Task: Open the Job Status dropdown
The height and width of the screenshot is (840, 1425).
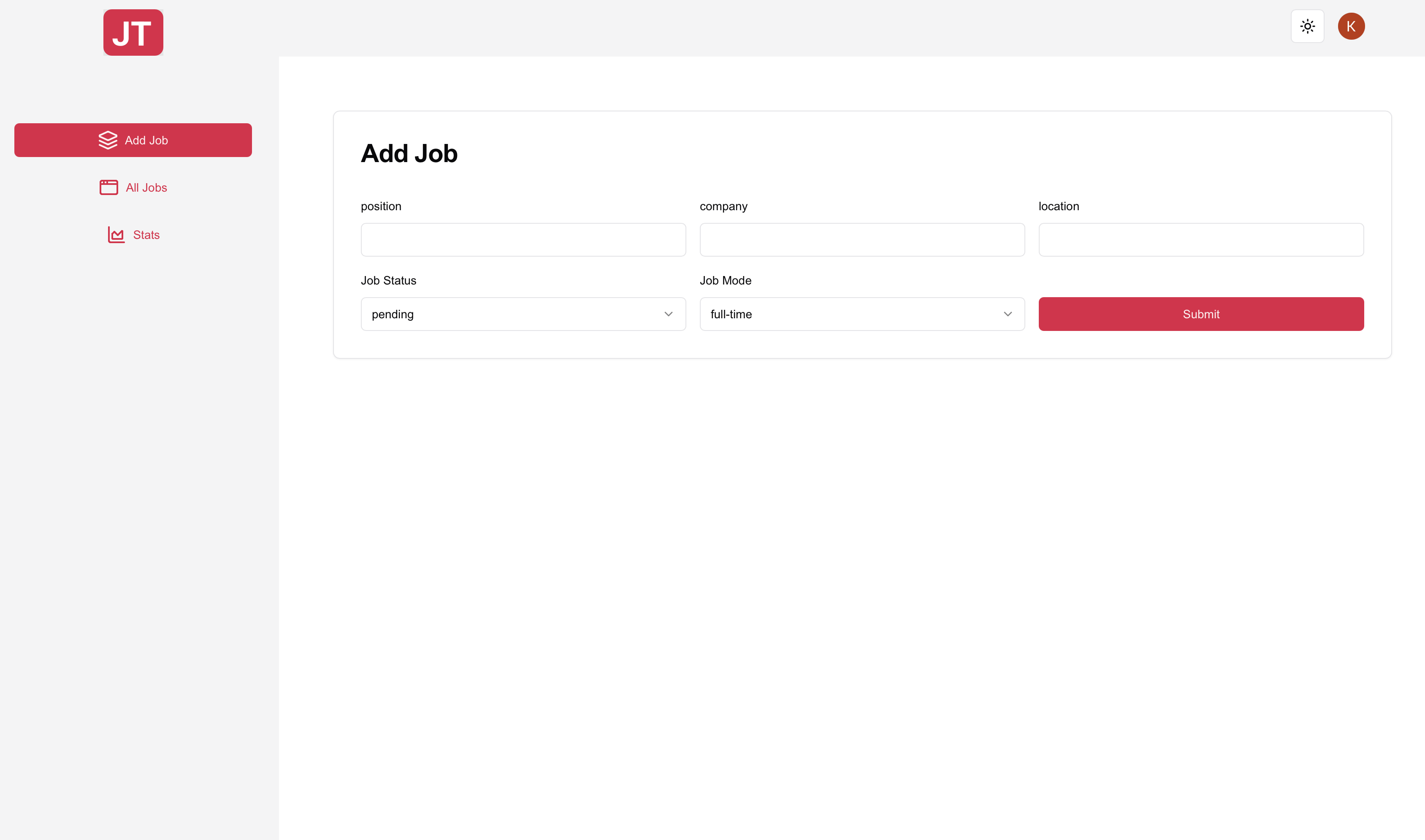Action: tap(523, 314)
